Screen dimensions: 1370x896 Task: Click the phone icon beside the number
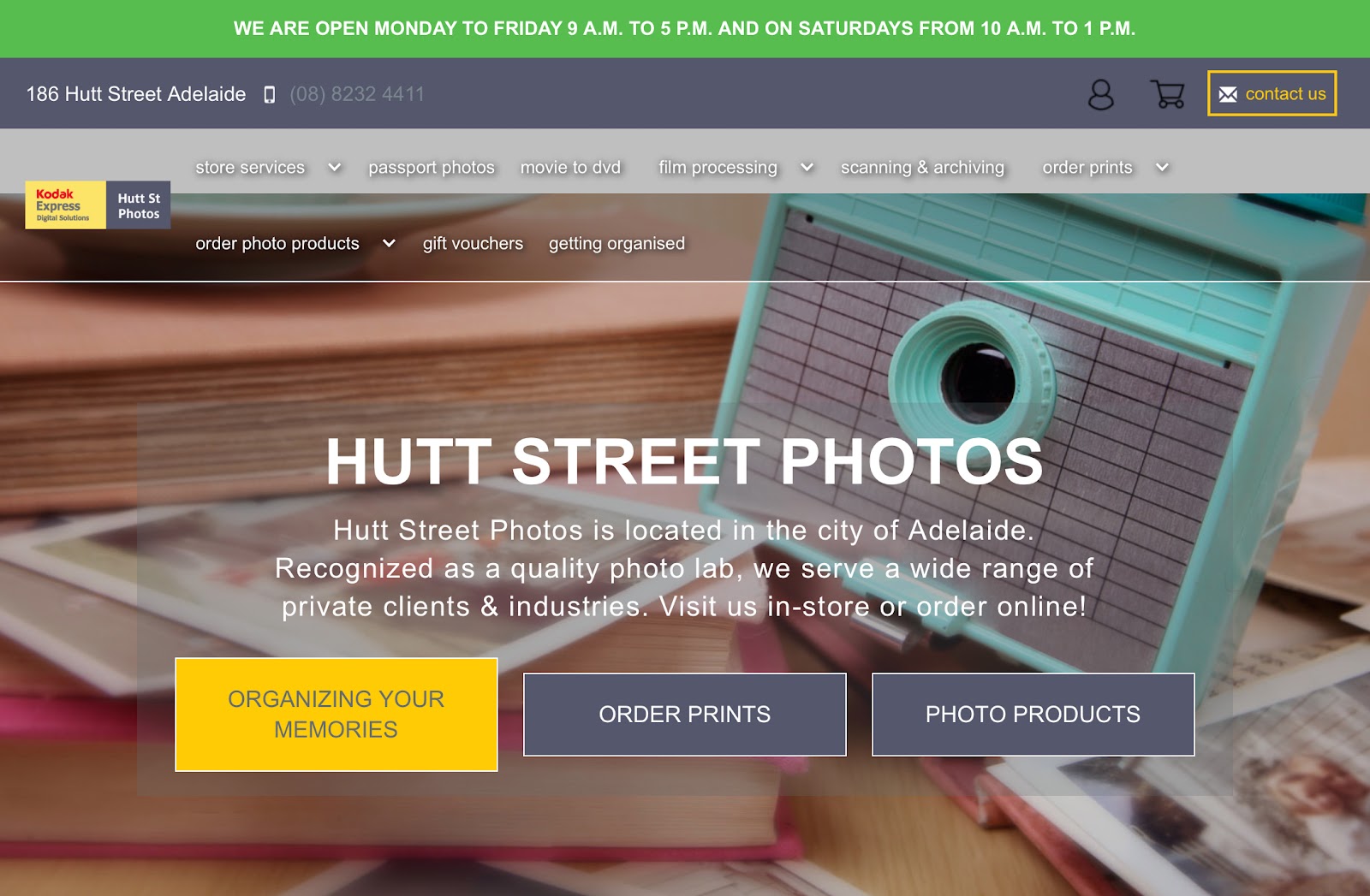[270, 94]
